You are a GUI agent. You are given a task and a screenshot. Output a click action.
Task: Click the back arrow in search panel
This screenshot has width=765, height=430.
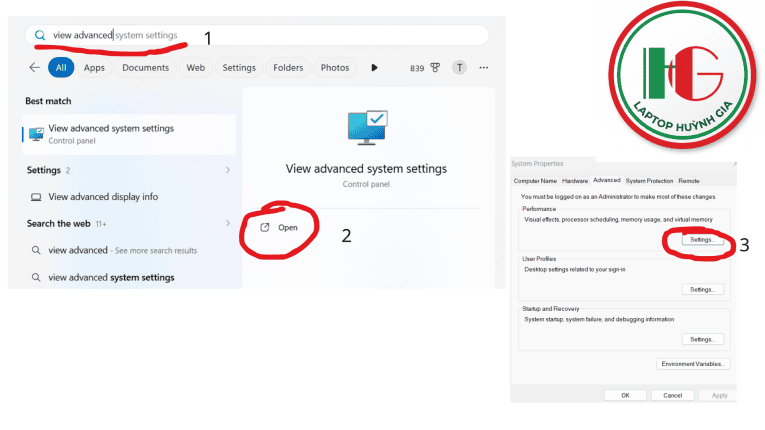(34, 67)
